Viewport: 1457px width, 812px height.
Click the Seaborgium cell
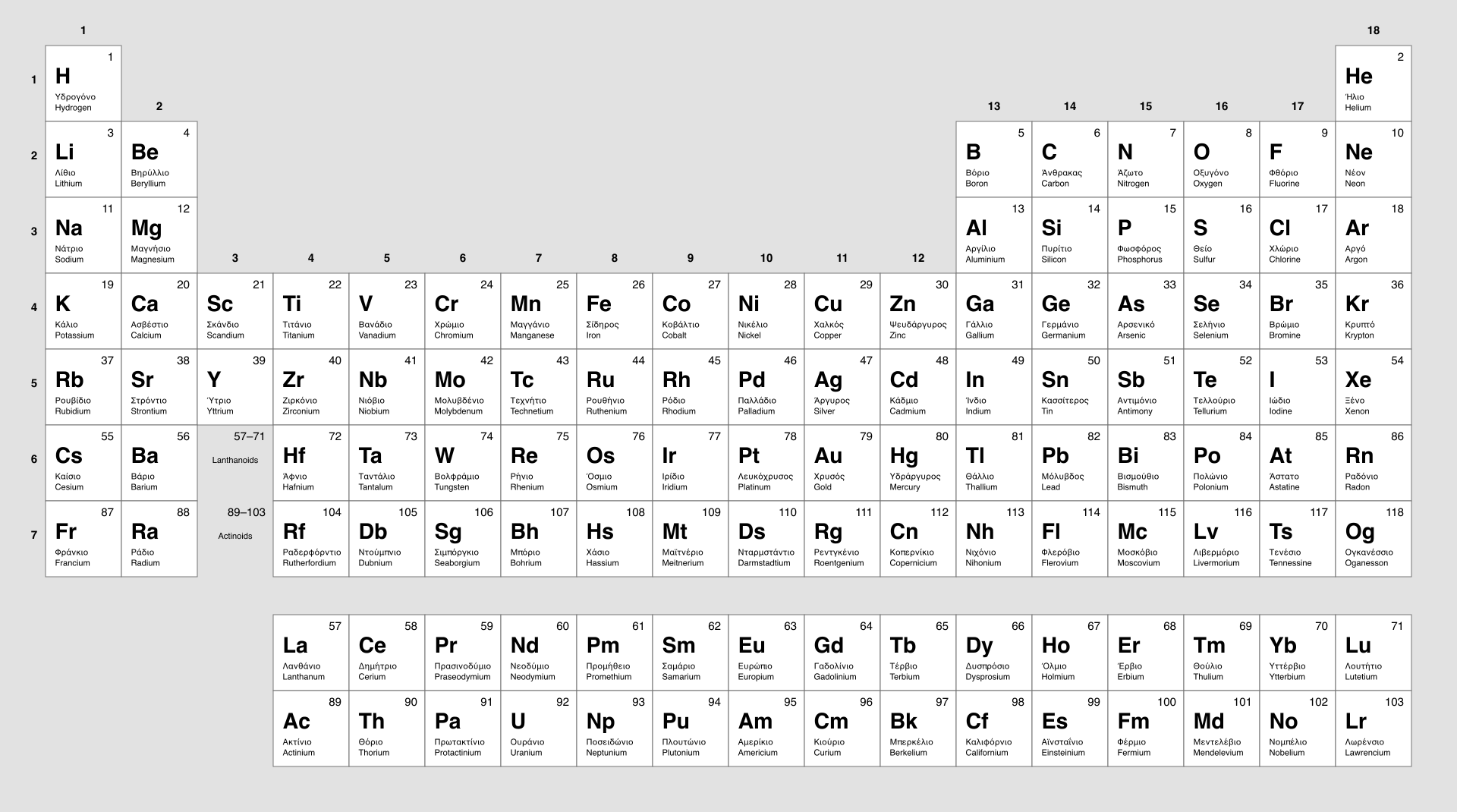(463, 539)
